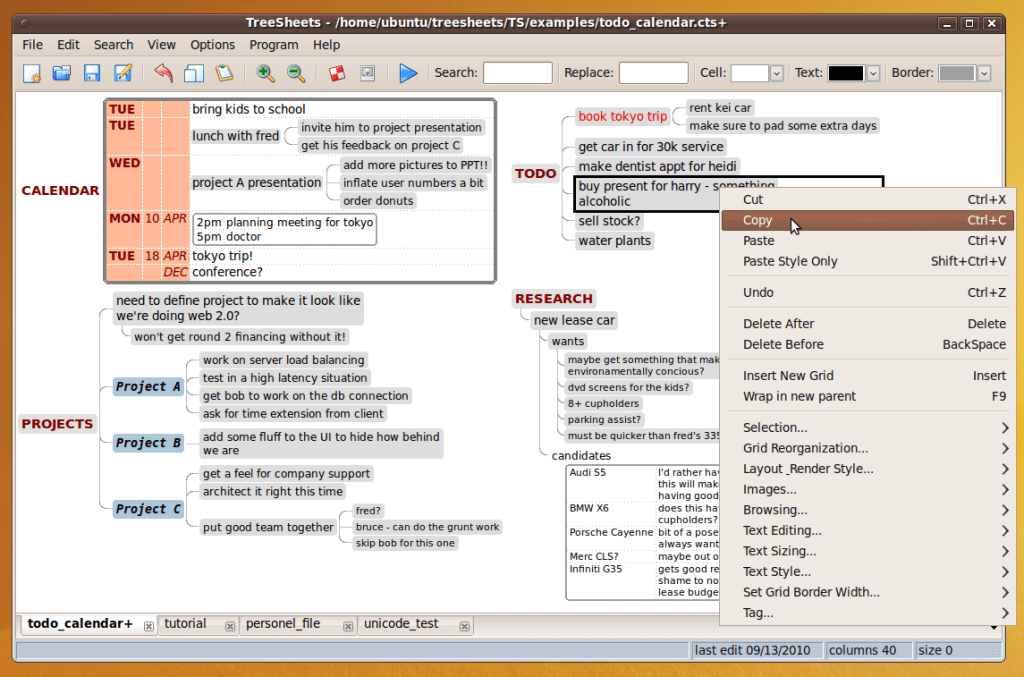
Task: Click the Save As toolbar icon
Action: [122, 72]
